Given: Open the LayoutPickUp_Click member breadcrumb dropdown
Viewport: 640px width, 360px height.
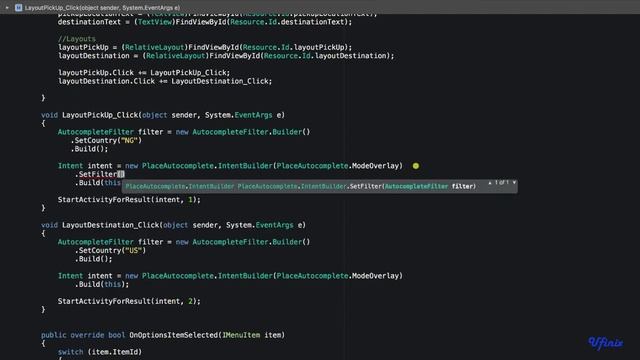Looking at the screenshot, I should 102,7.
